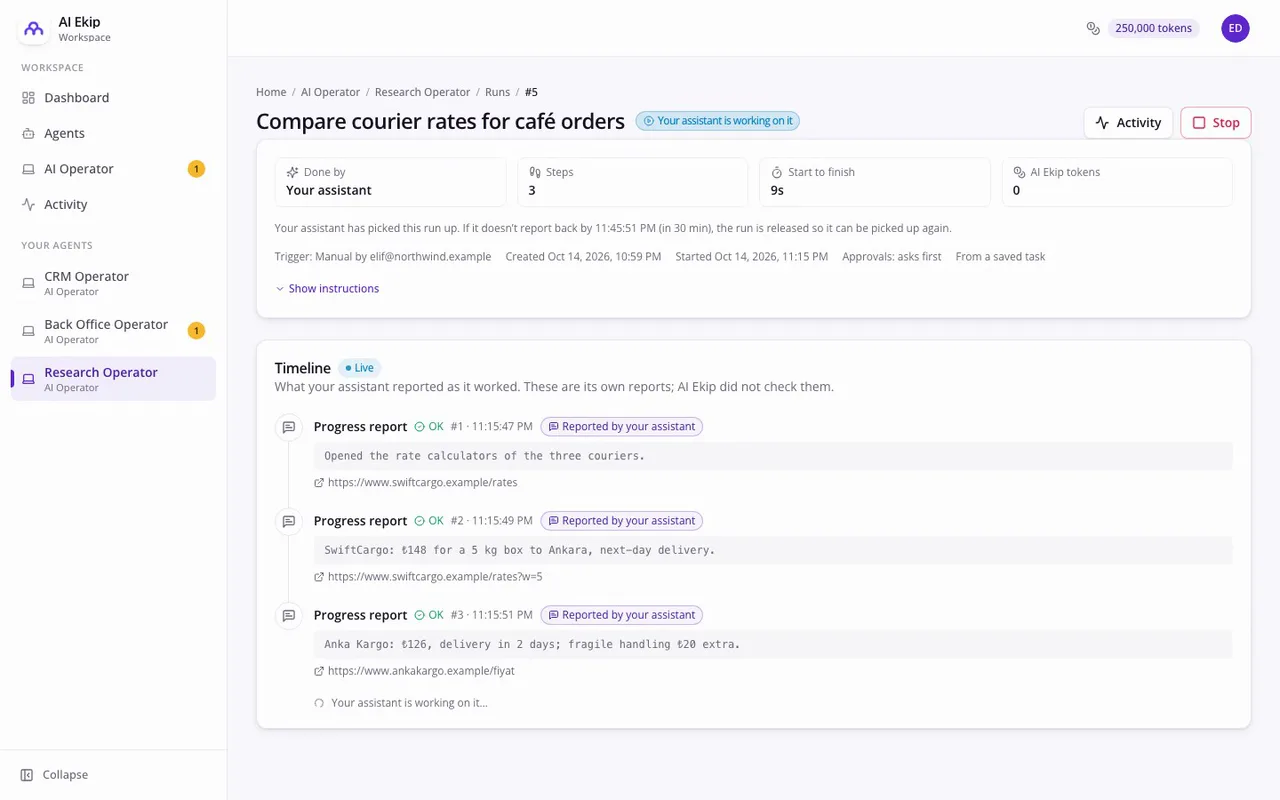This screenshot has height=800, width=1280.
Task: Go to Home breadcrumb
Action: (x=271, y=92)
